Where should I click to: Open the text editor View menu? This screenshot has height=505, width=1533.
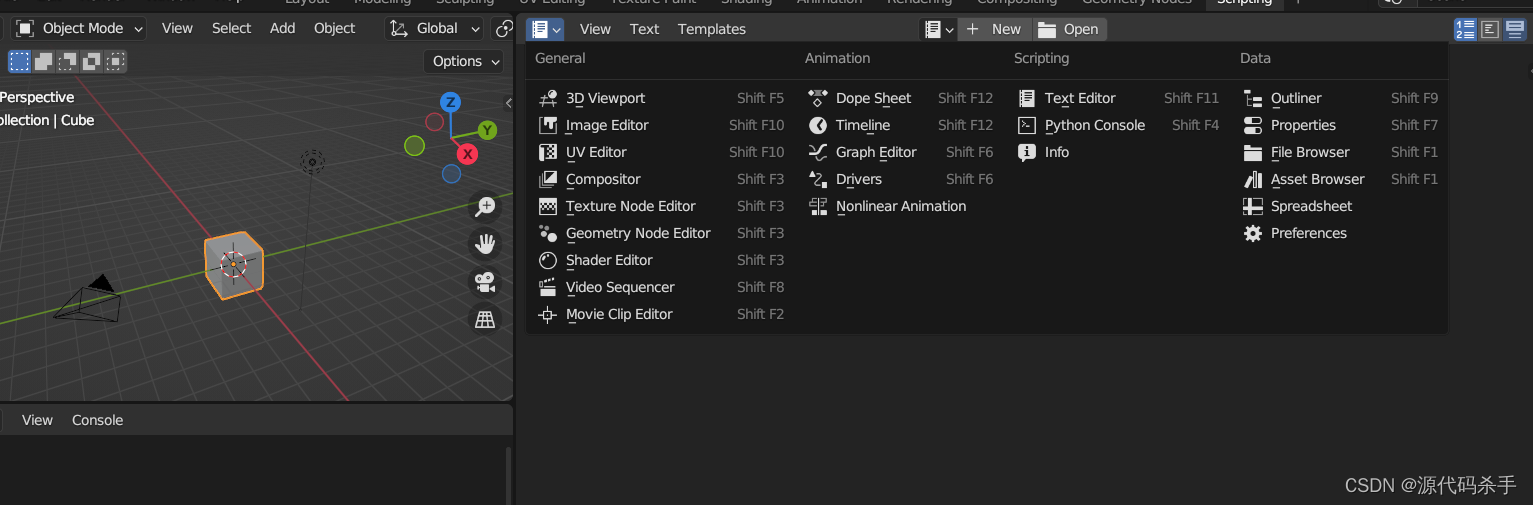pyautogui.click(x=595, y=30)
